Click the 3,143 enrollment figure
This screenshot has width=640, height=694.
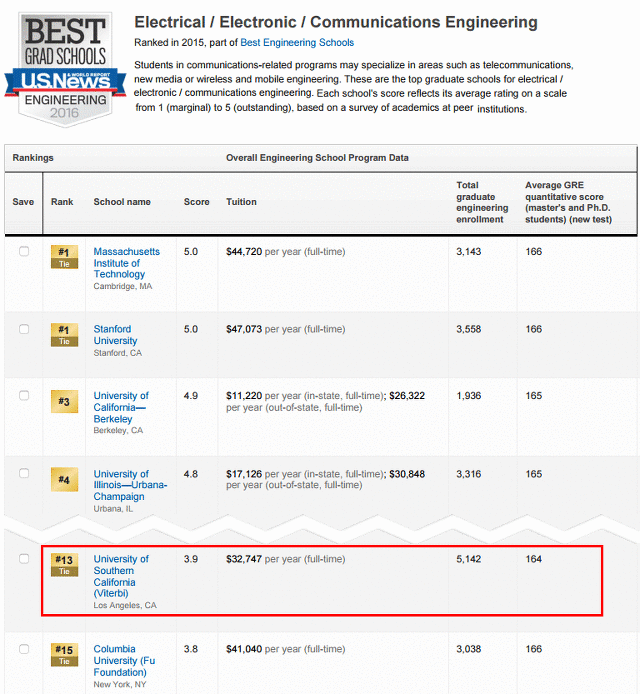pos(469,251)
